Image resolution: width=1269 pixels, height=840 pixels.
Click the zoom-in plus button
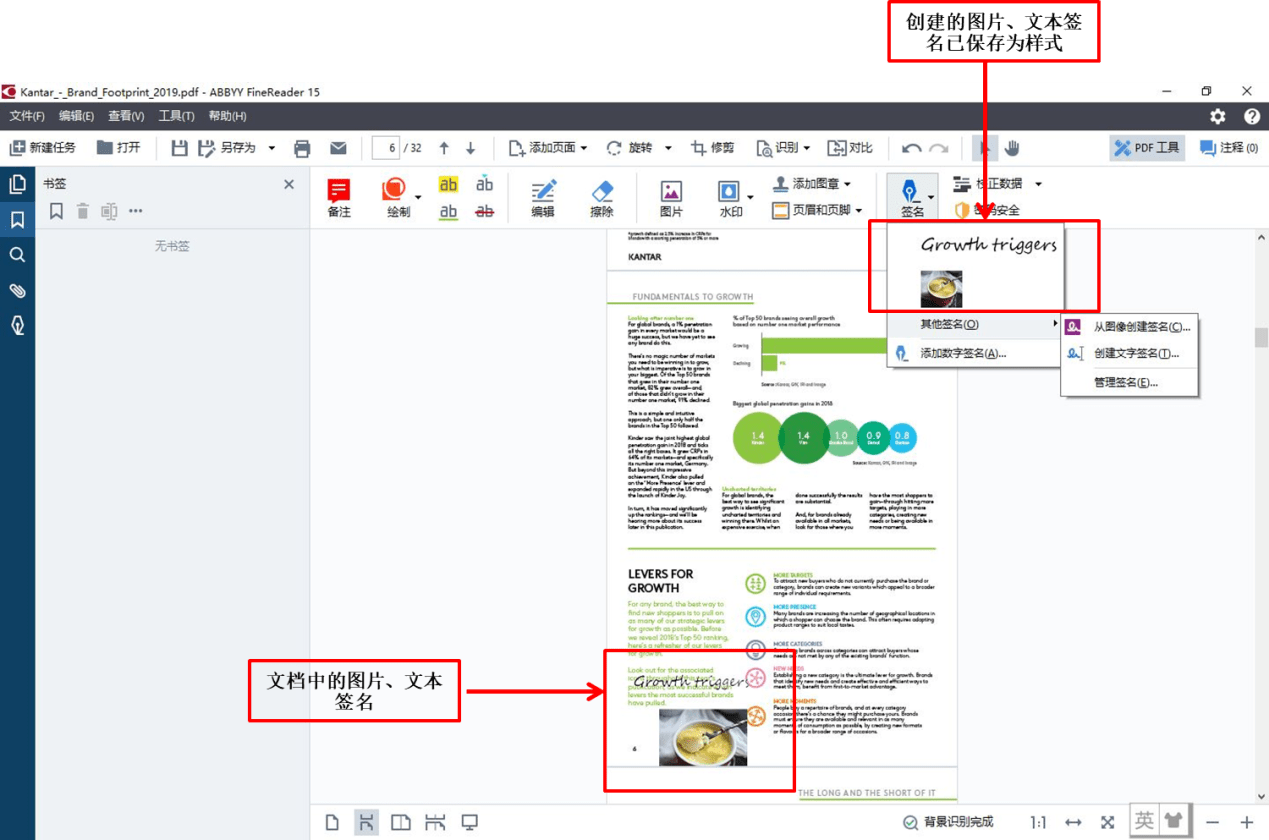1246,822
